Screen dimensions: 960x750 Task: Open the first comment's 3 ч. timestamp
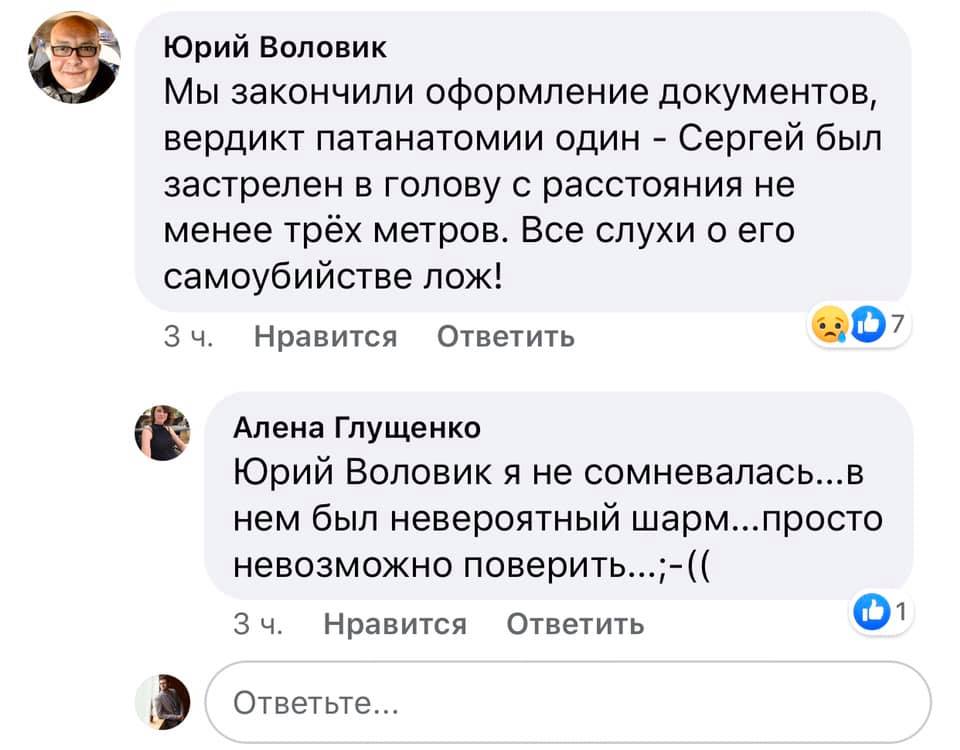(x=189, y=336)
